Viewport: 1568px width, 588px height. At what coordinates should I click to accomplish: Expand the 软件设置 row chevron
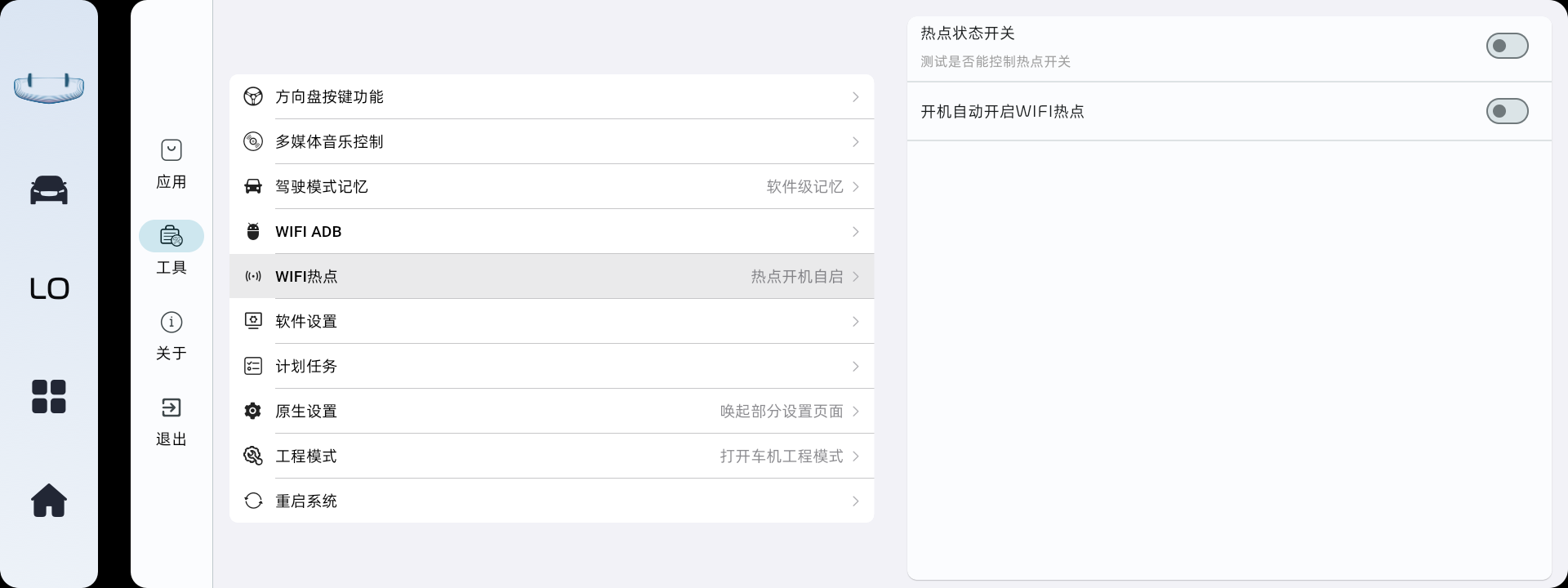(x=855, y=321)
